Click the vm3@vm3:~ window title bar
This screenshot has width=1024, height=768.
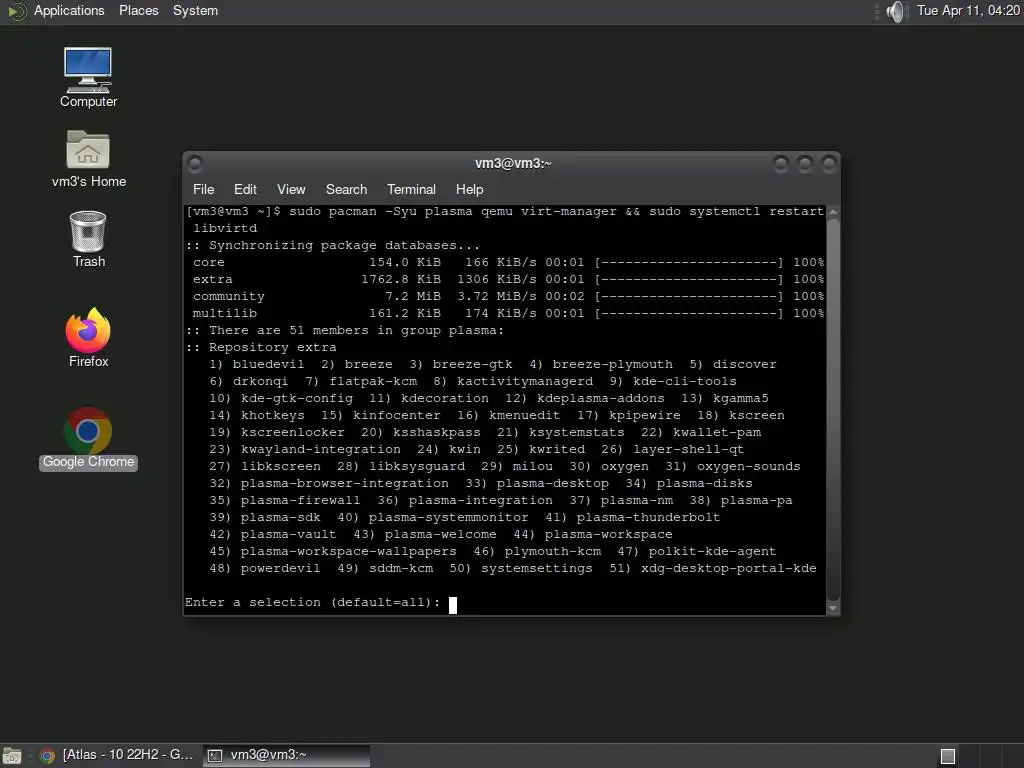(x=512, y=163)
